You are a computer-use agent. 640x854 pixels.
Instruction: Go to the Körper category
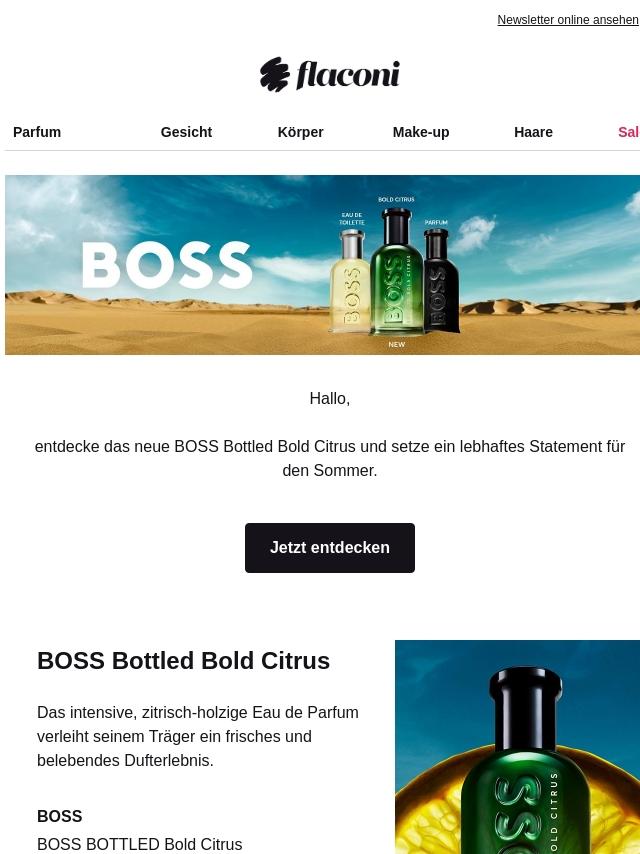tap(301, 132)
